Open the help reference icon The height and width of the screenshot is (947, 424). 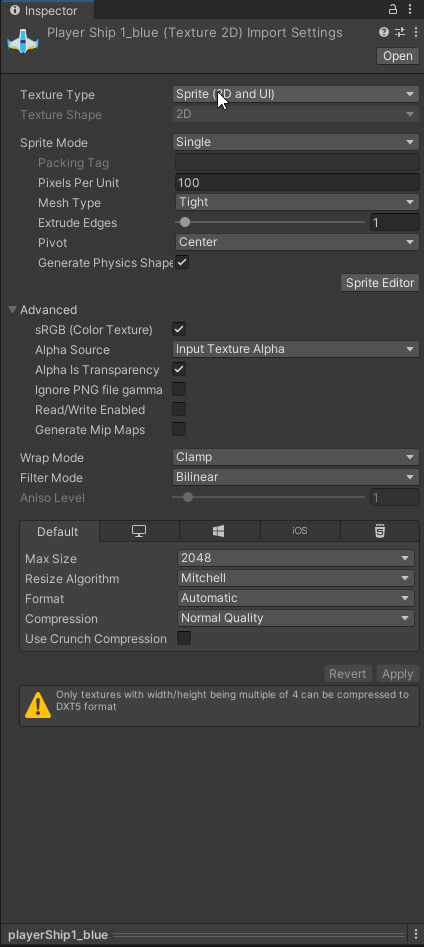click(x=384, y=32)
